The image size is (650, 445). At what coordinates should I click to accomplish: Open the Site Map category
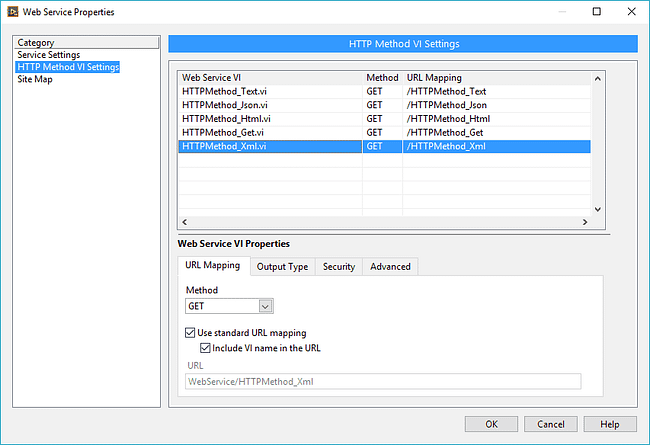(x=35, y=79)
